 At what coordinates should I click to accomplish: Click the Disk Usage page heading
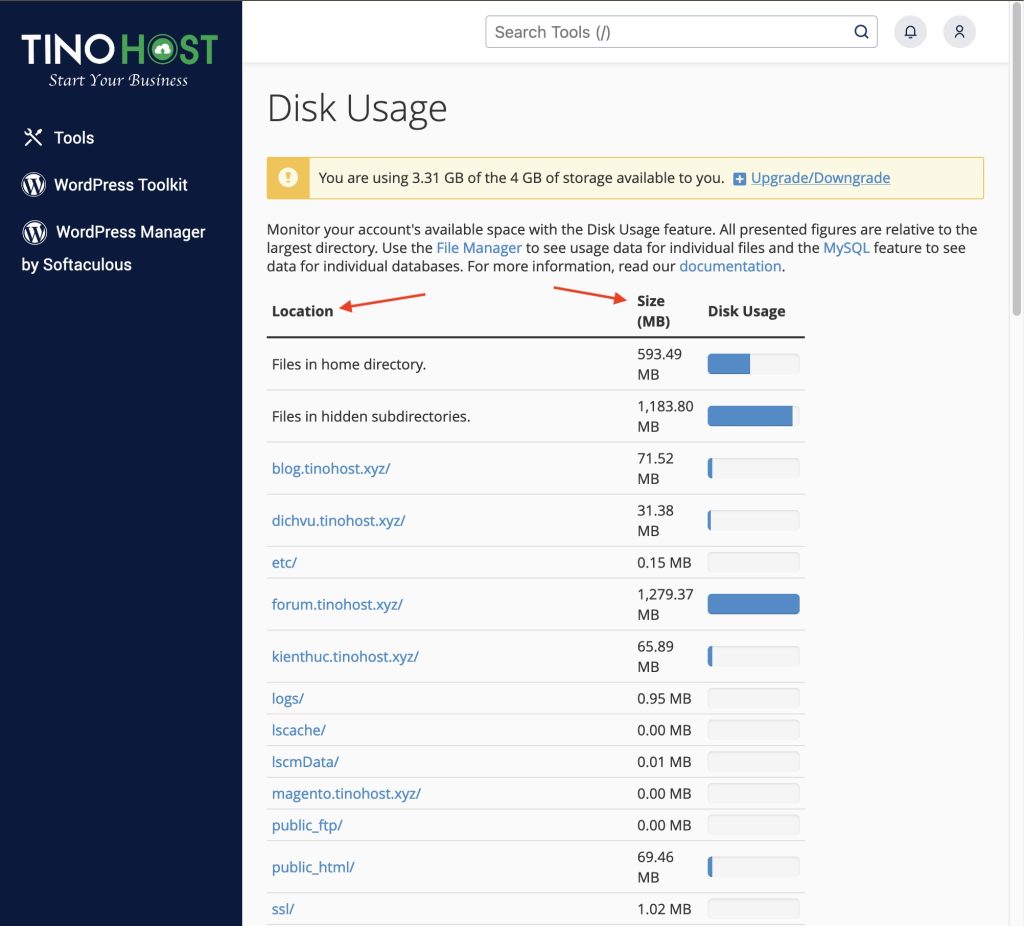[357, 108]
